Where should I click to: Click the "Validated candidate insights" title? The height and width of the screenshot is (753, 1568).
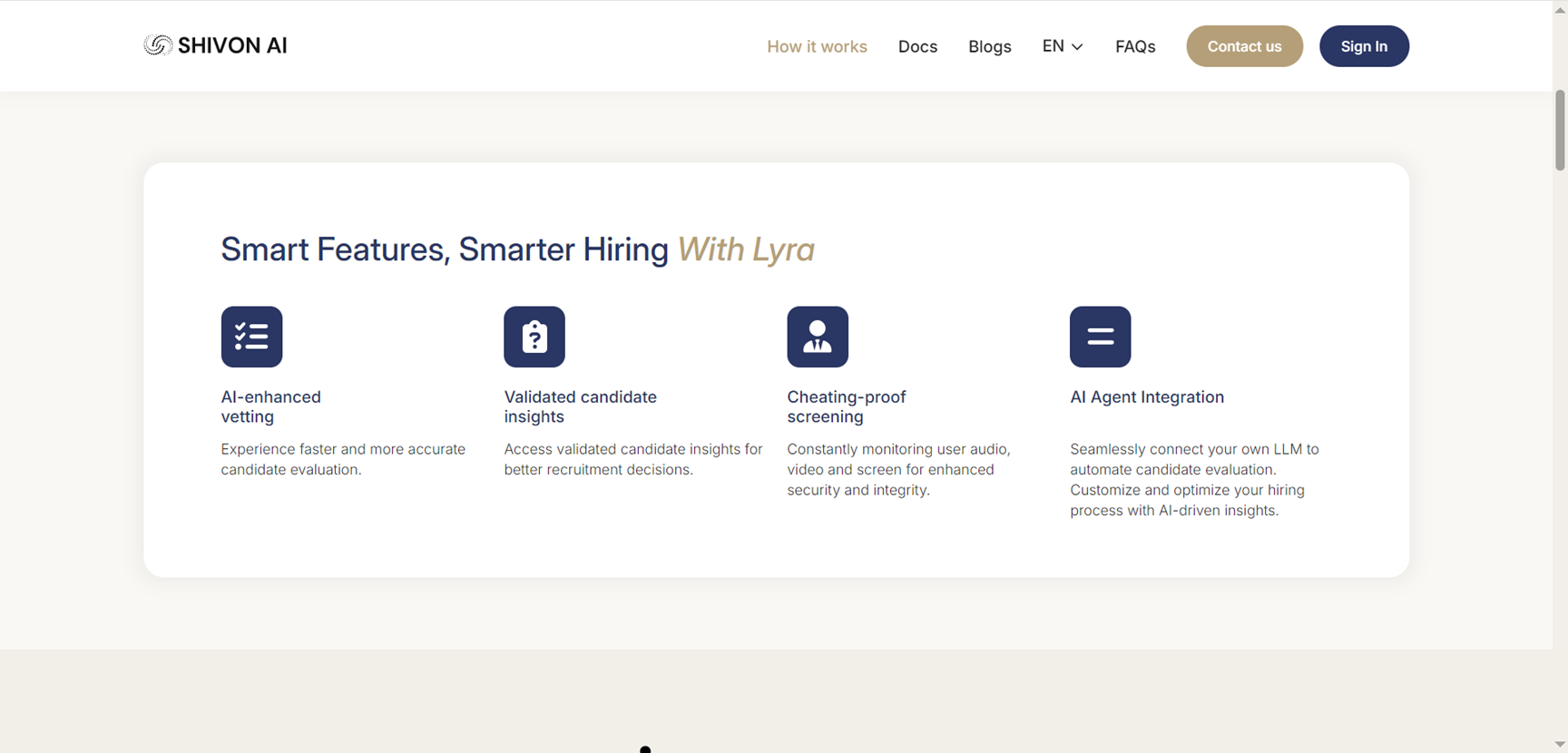pos(580,406)
